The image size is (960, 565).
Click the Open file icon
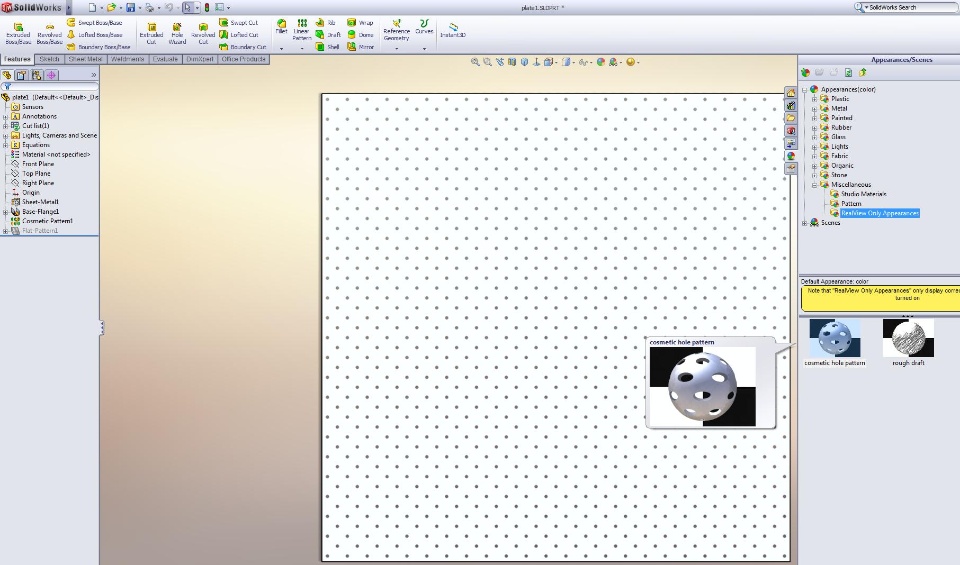click(111, 7)
